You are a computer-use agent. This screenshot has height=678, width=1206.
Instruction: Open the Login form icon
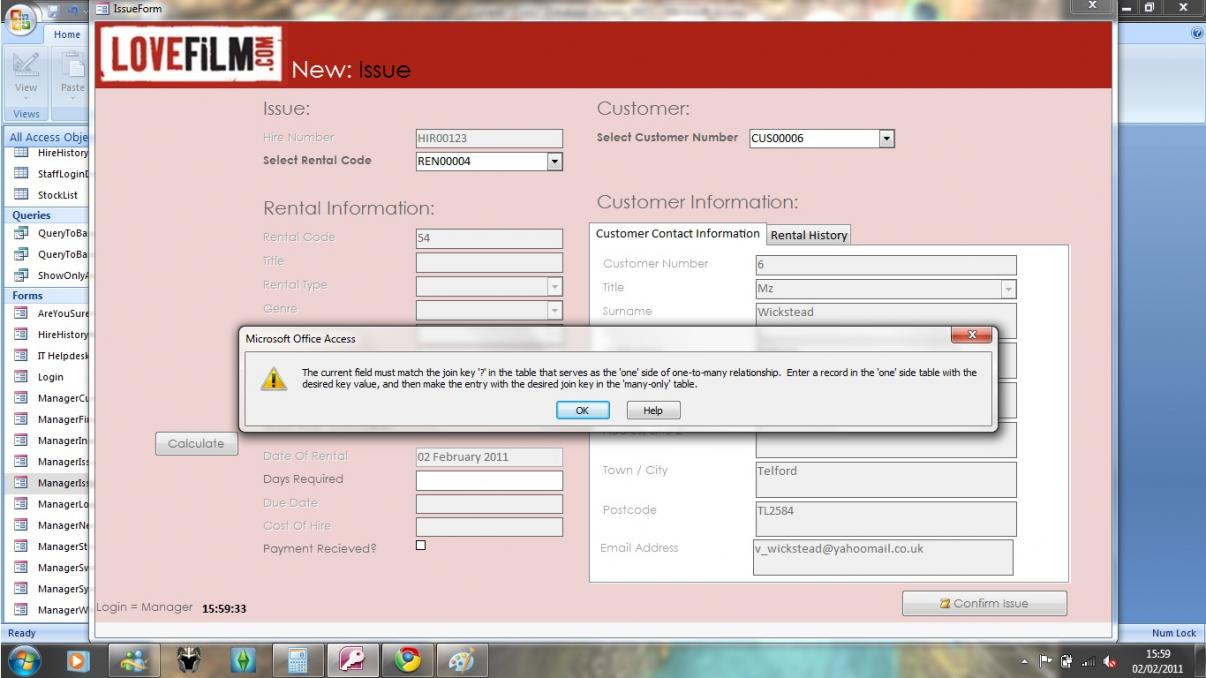(x=20, y=377)
